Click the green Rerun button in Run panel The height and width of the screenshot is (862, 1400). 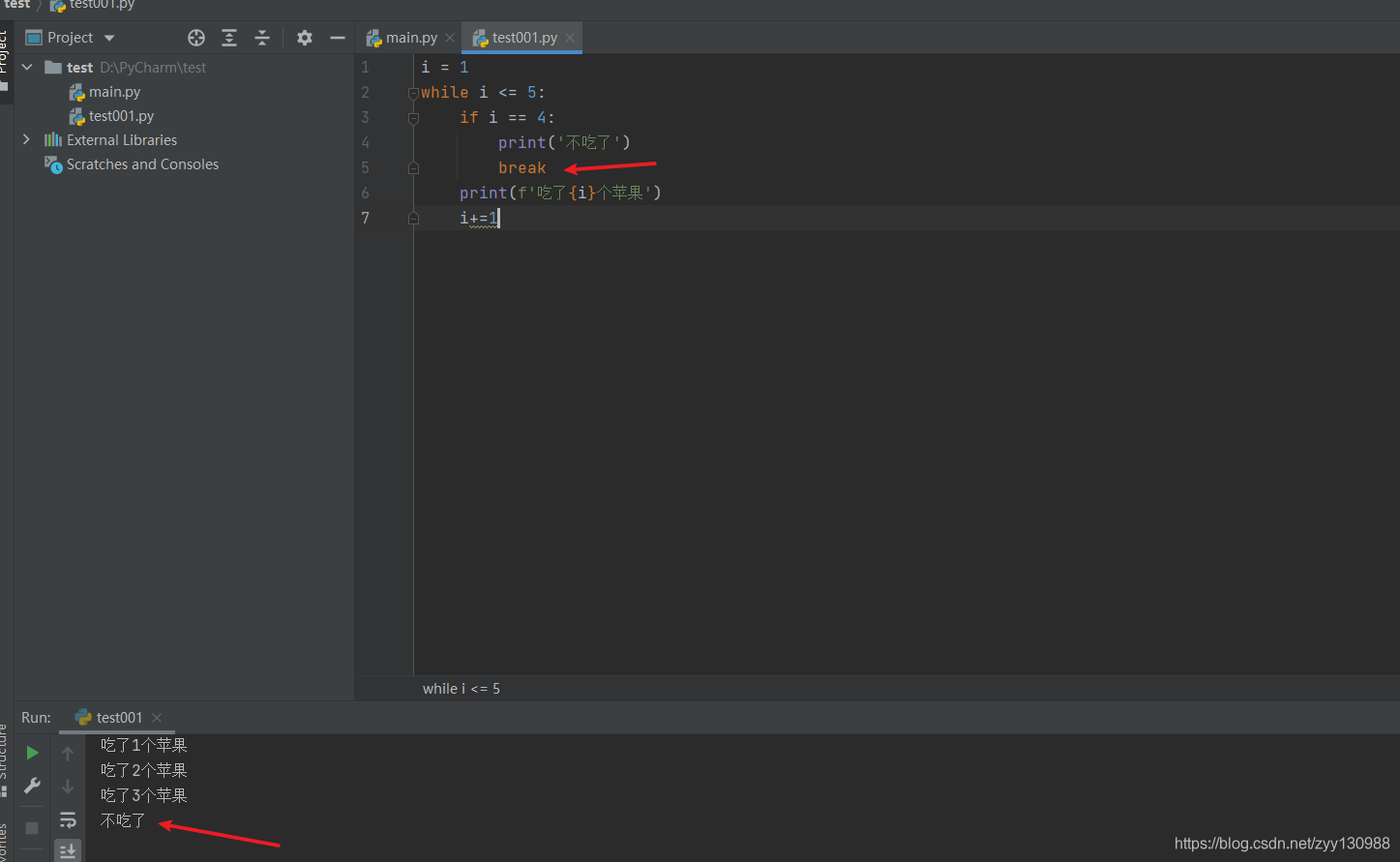pos(32,753)
